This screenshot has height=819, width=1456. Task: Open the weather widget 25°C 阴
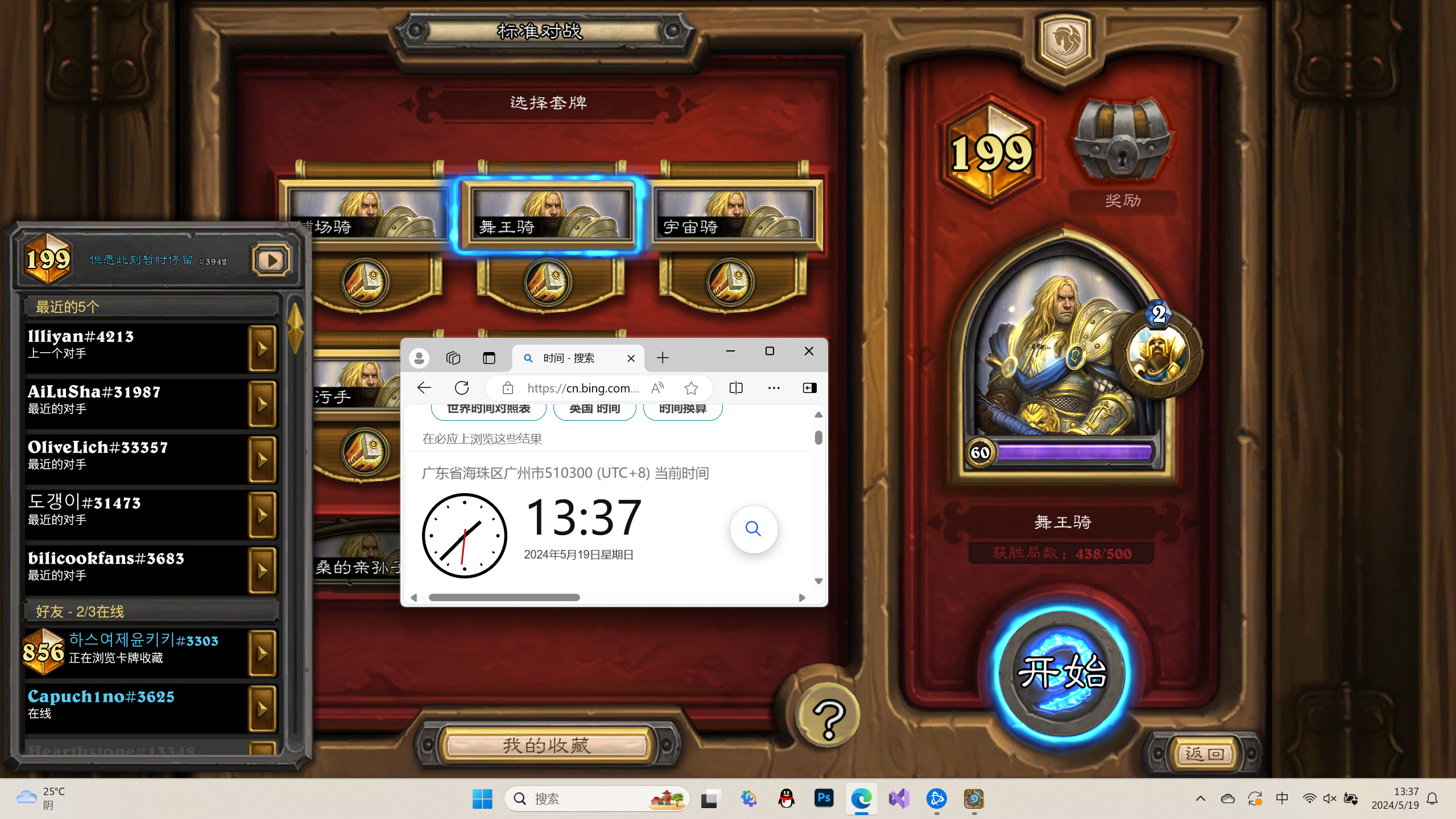(x=41, y=799)
